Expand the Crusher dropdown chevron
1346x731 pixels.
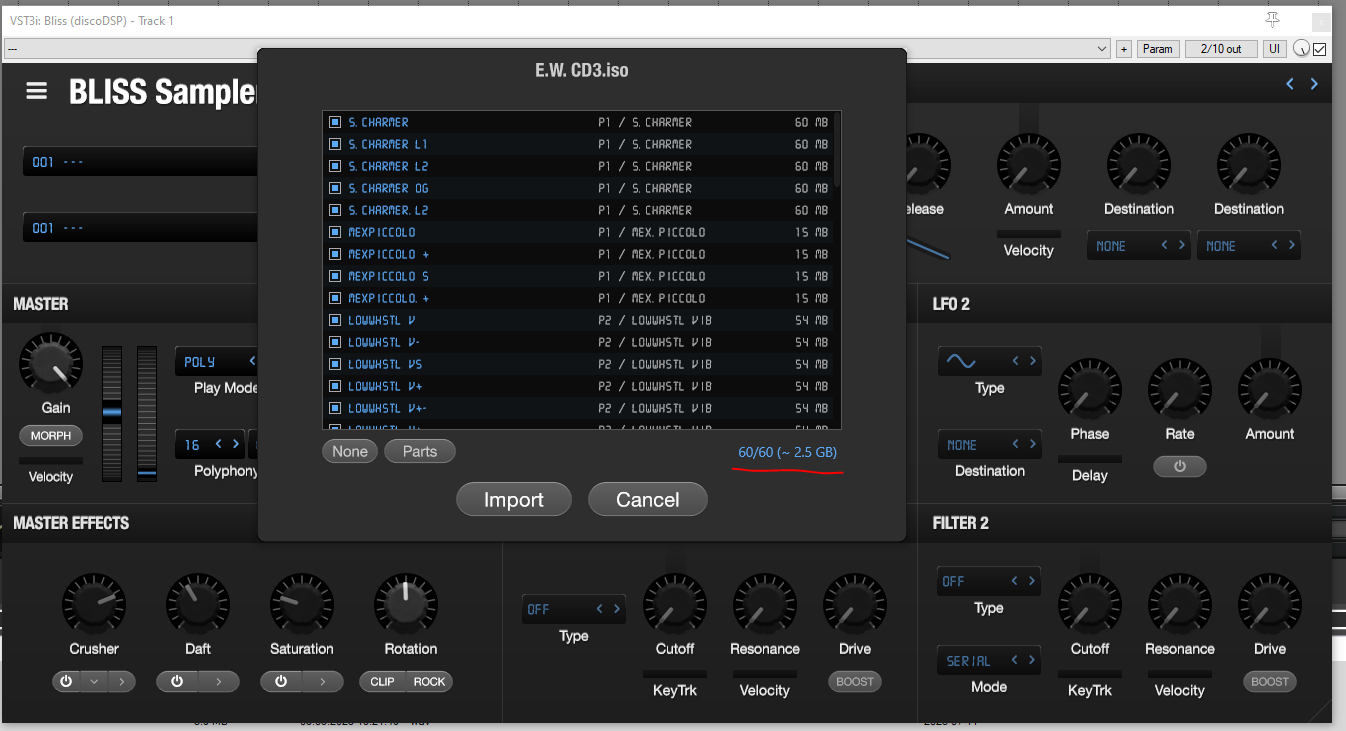click(94, 682)
